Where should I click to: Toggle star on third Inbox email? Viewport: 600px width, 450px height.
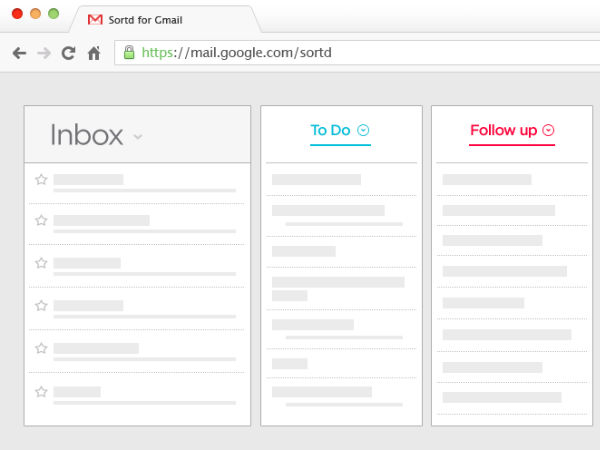point(41,263)
